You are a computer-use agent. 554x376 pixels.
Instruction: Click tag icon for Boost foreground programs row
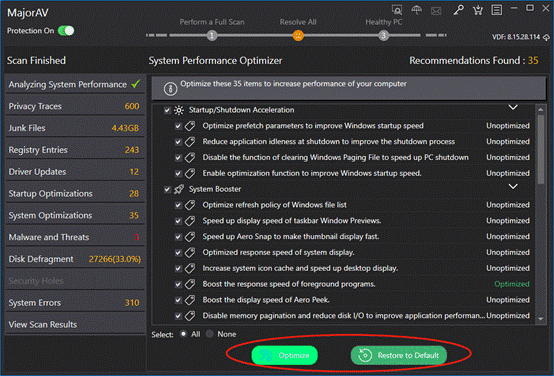point(190,284)
